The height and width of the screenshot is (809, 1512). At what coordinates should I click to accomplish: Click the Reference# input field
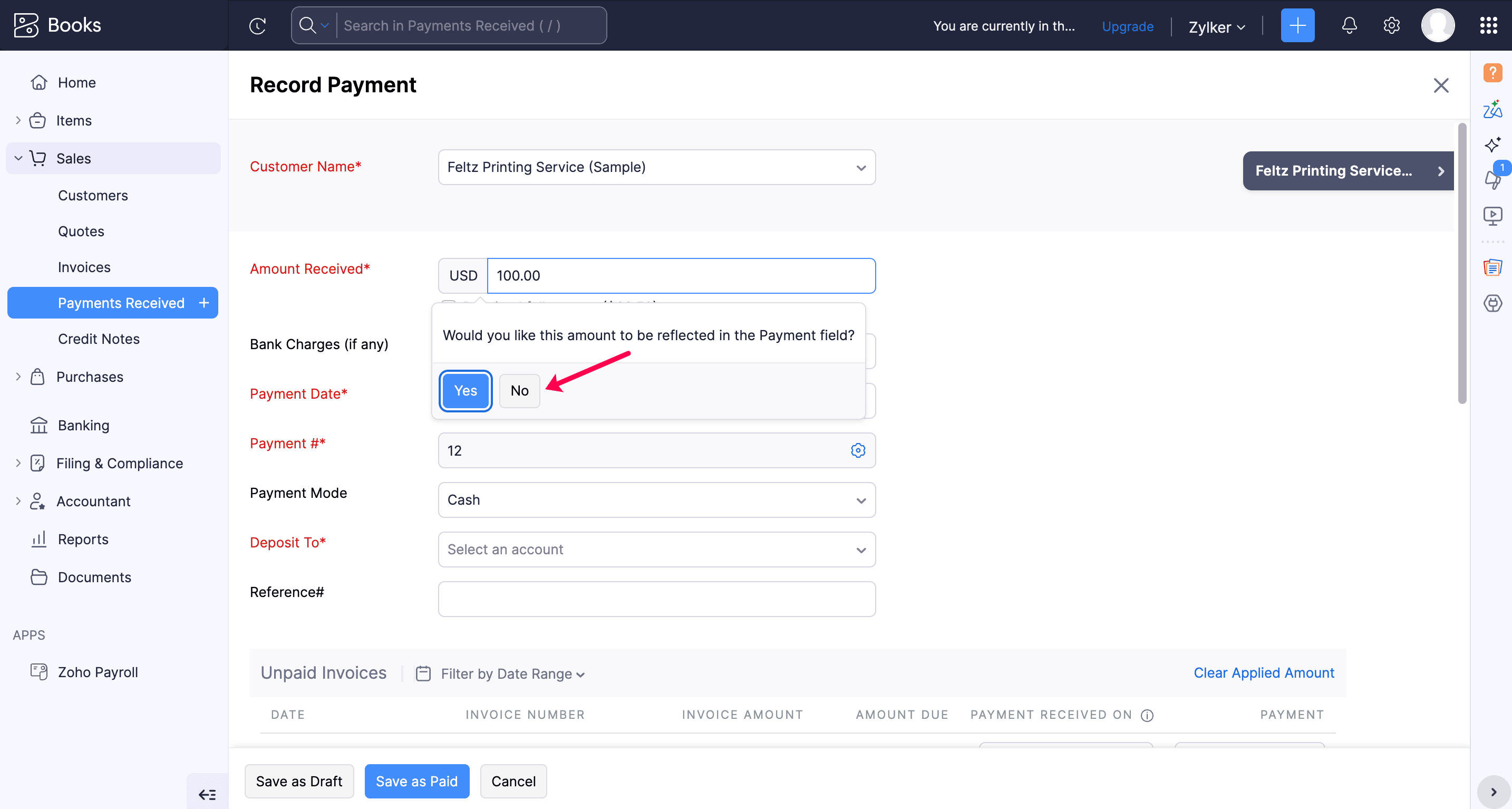point(656,599)
